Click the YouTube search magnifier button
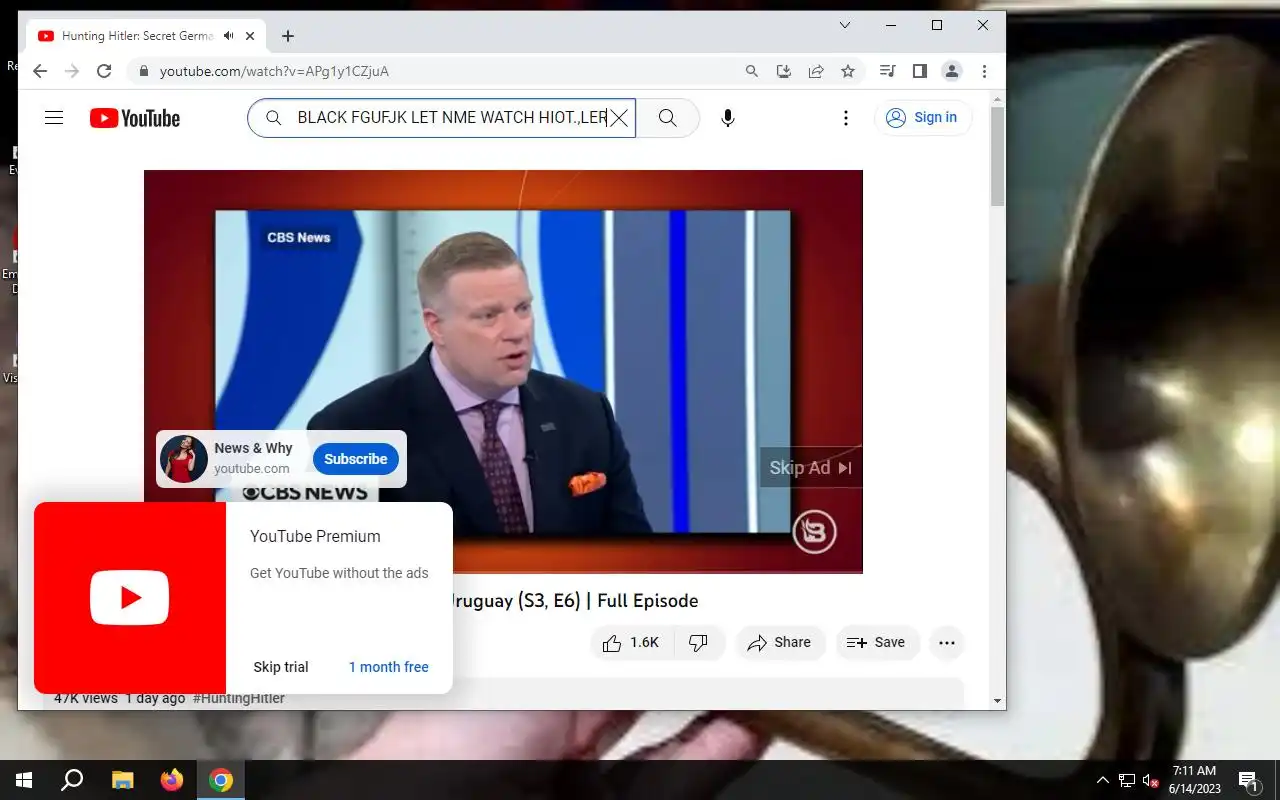 point(668,118)
